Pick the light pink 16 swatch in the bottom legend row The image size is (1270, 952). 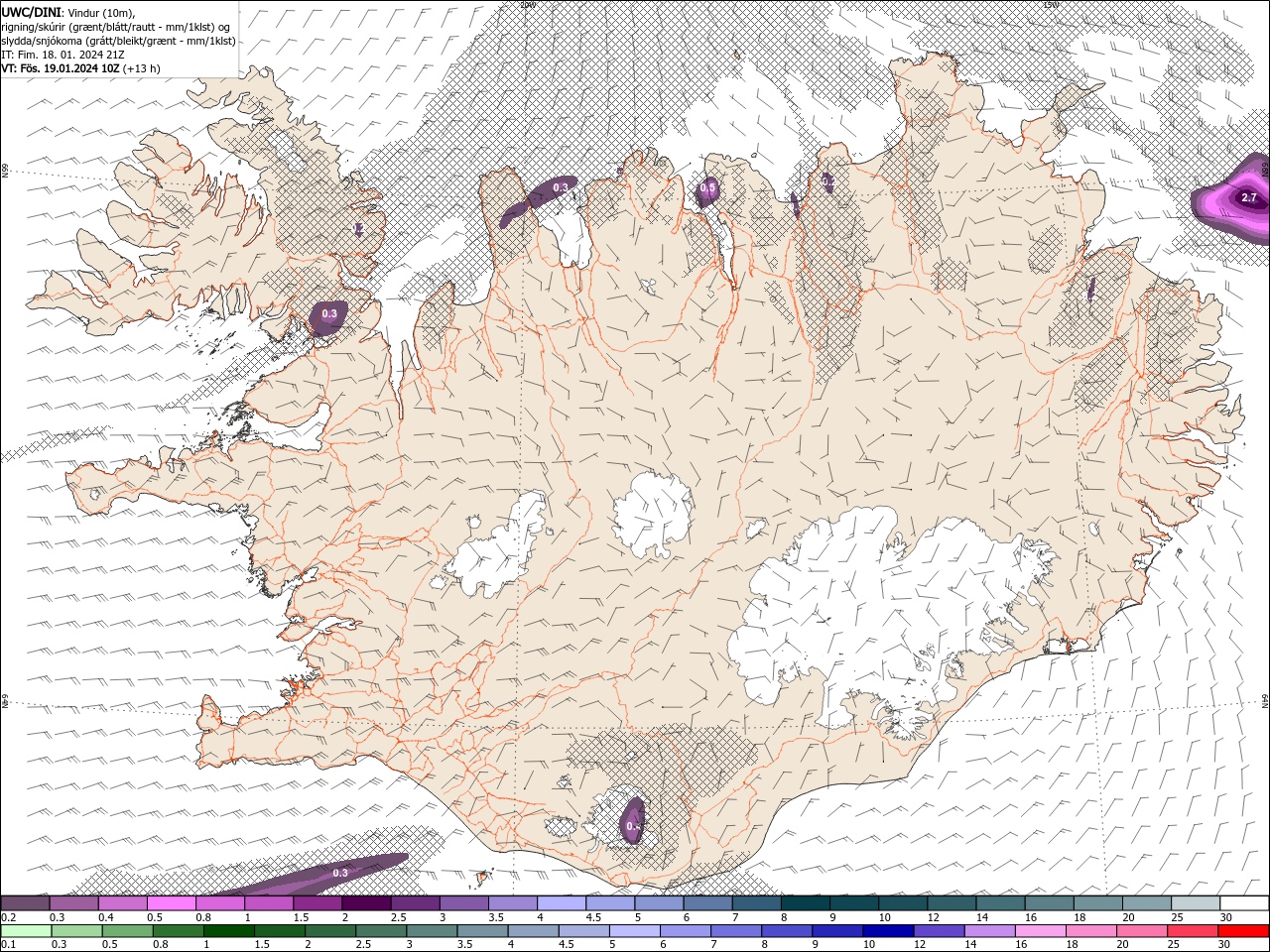point(1040,931)
